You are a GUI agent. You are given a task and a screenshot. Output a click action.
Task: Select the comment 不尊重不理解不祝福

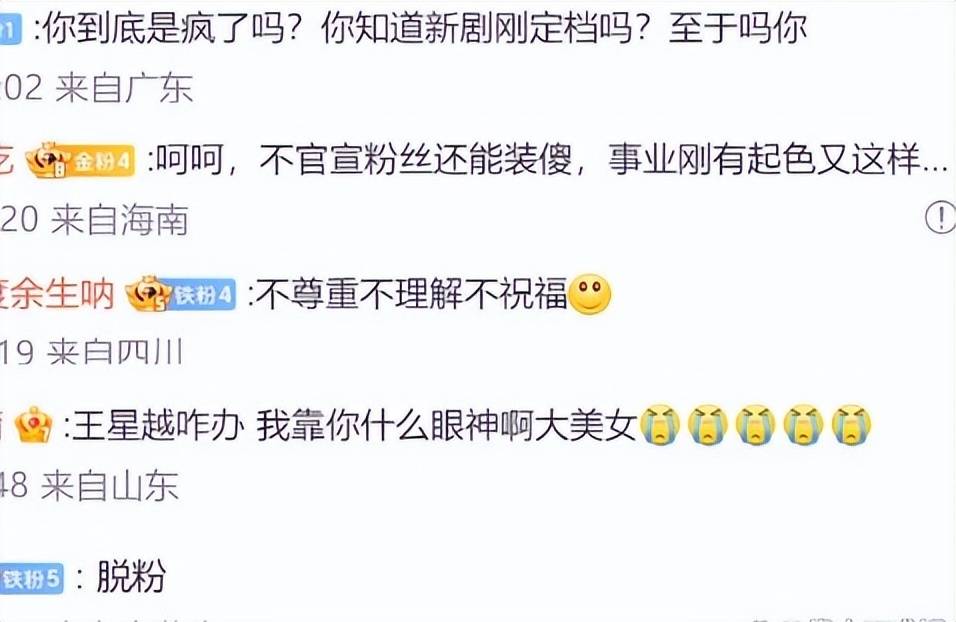(411, 294)
